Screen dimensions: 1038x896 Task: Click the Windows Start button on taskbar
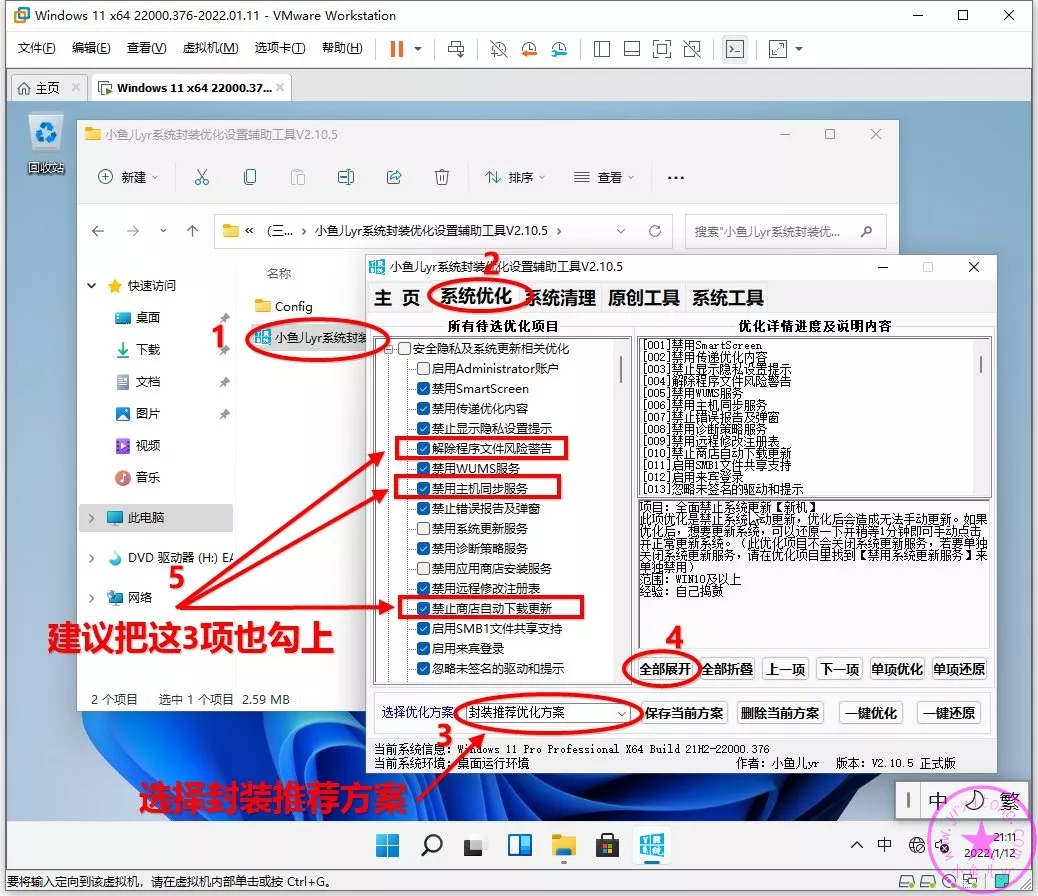coord(388,846)
